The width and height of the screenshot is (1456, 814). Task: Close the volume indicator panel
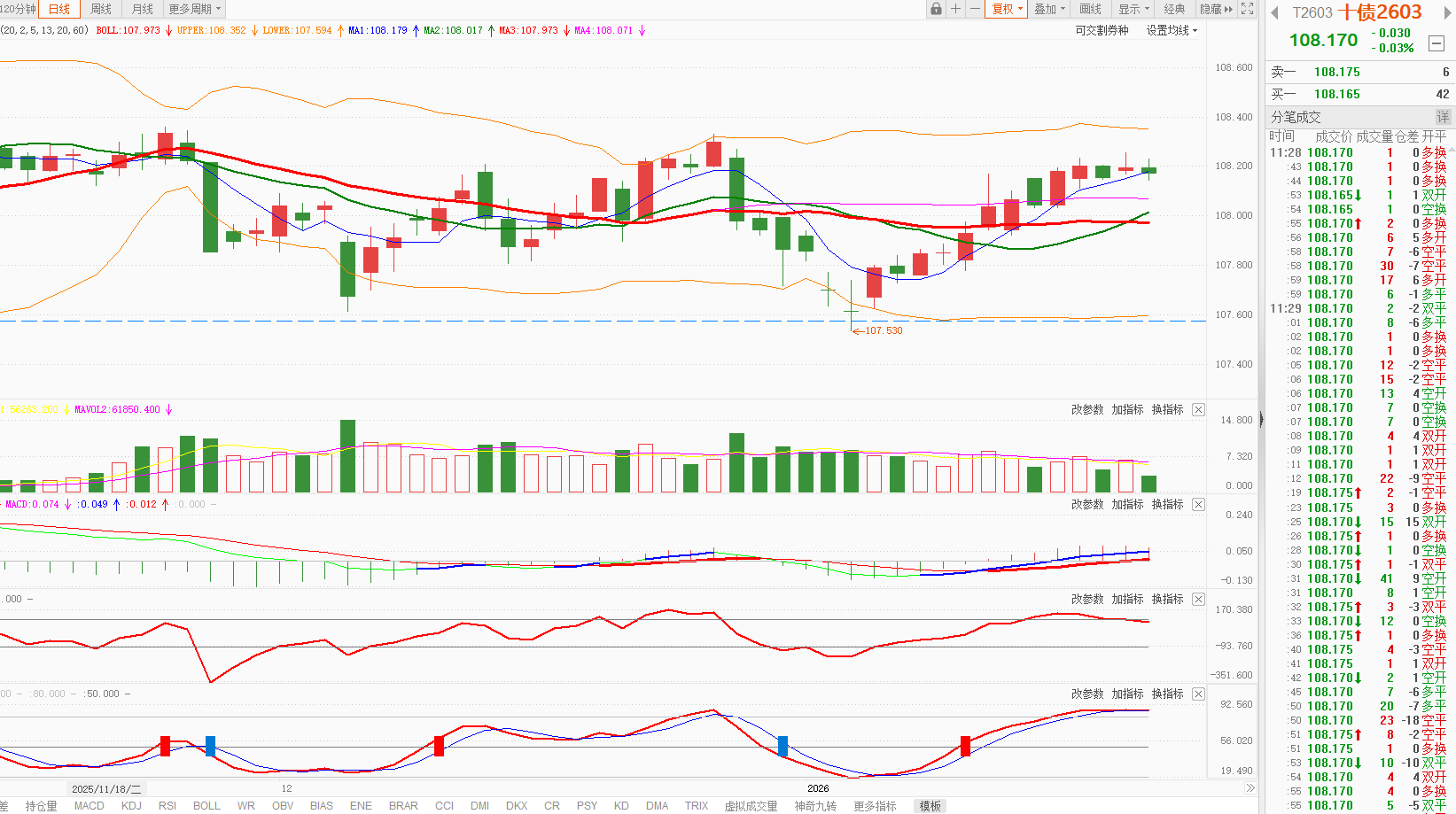pyautogui.click(x=1198, y=409)
